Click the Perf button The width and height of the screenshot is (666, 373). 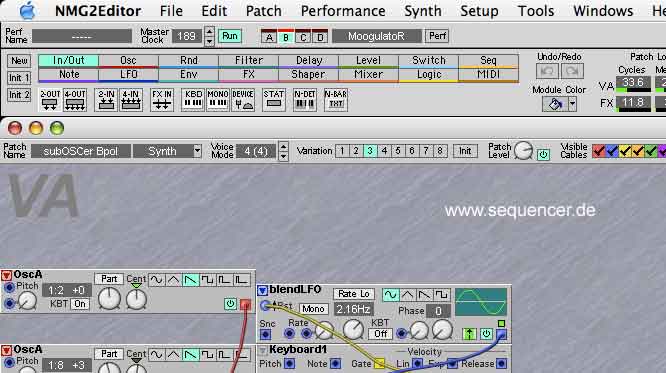point(437,36)
